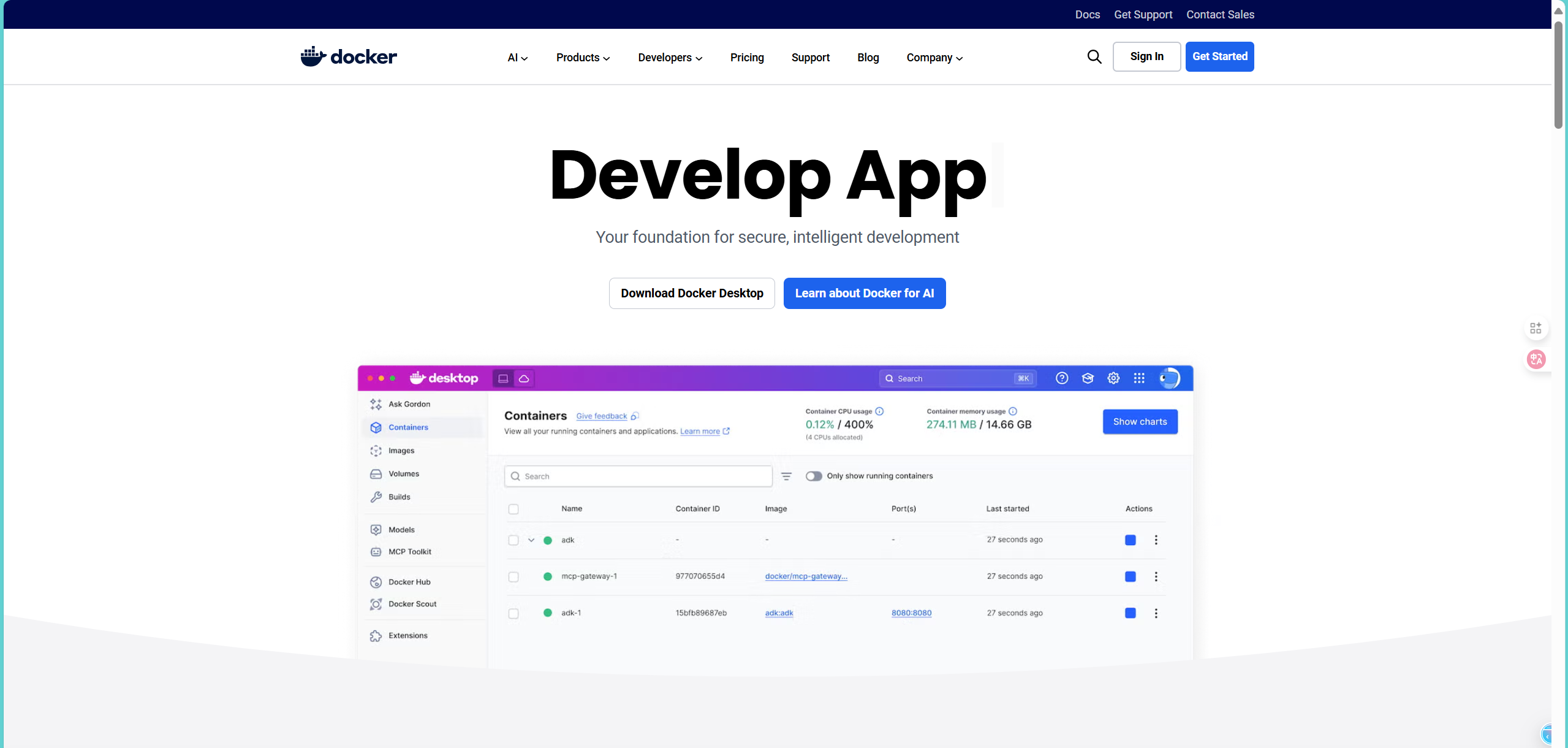Click the Docker whale logo
The image size is (1568, 748).
point(348,56)
